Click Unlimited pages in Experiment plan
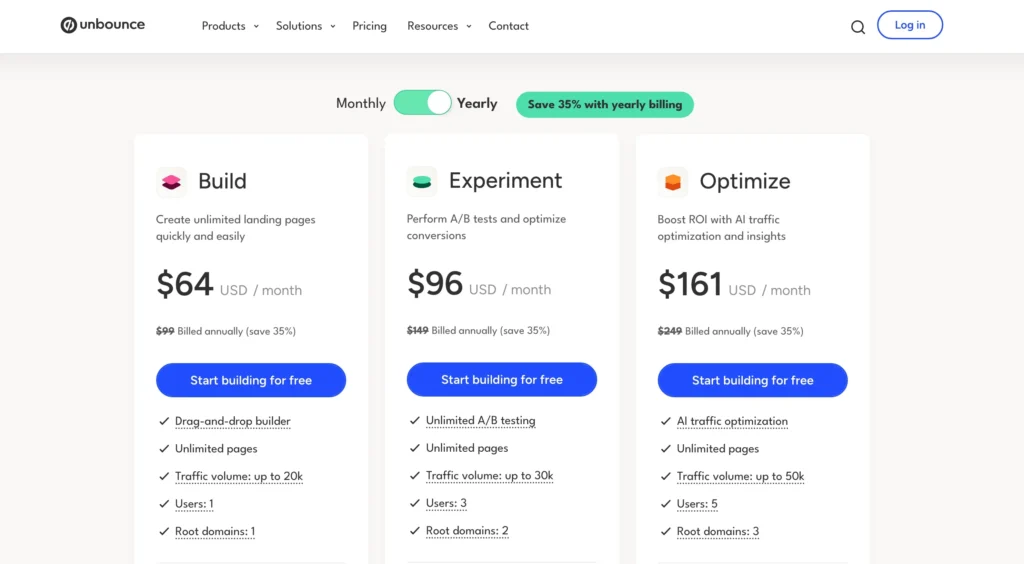This screenshot has height=564, width=1024. click(467, 448)
